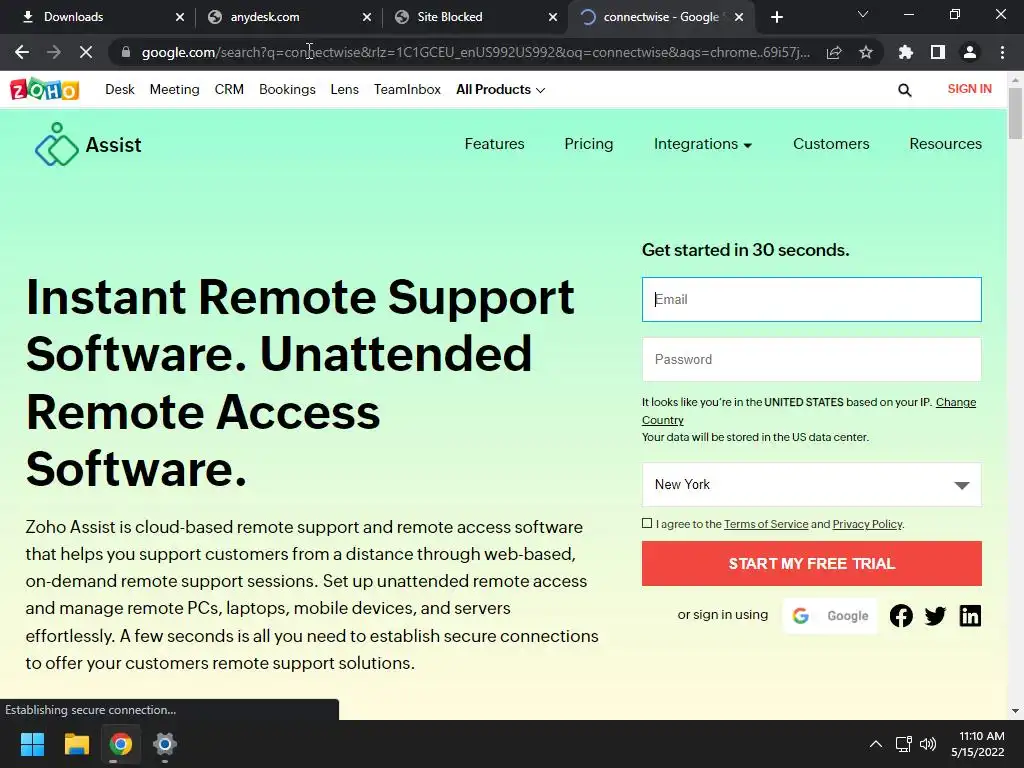
Task: Open the taskbar clock and date
Action: [978, 744]
